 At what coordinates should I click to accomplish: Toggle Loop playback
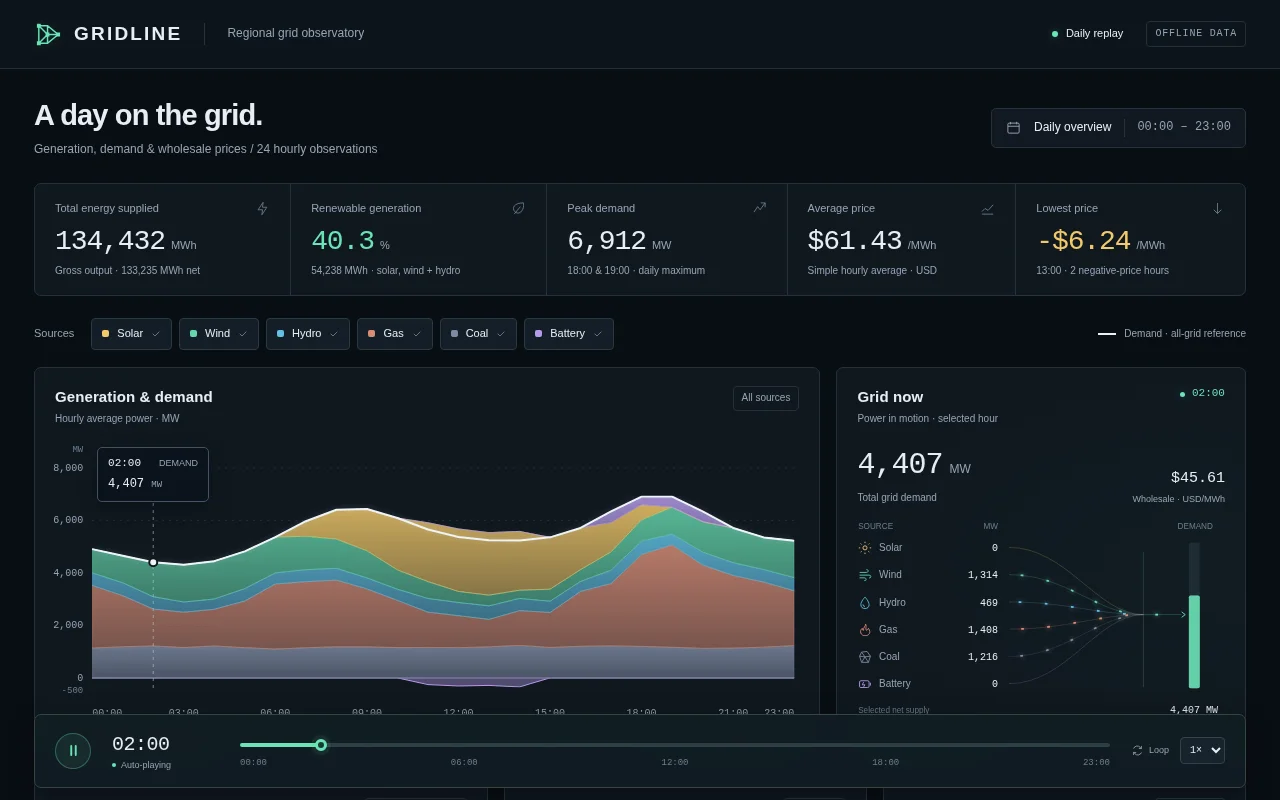tap(1150, 750)
